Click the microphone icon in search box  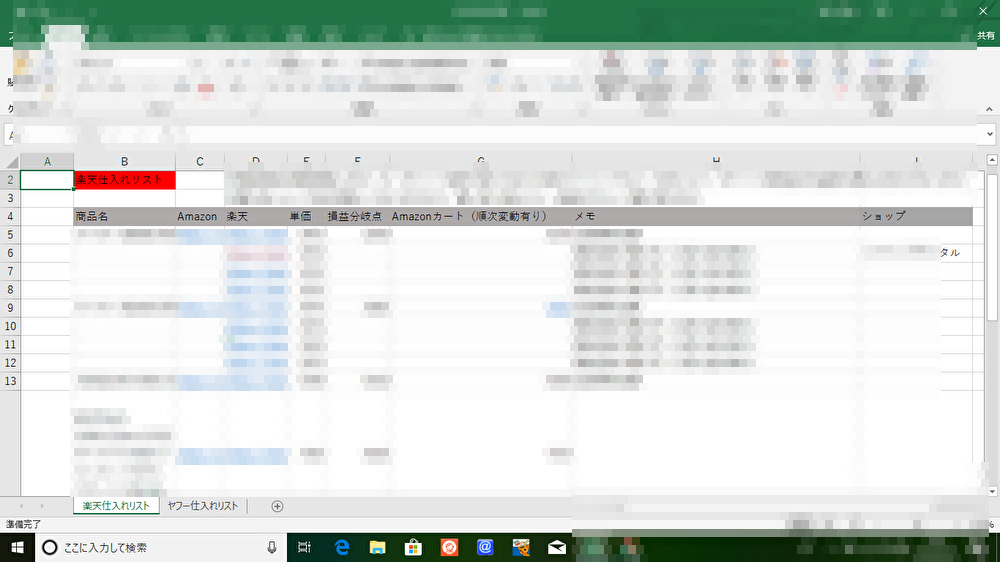click(271, 547)
